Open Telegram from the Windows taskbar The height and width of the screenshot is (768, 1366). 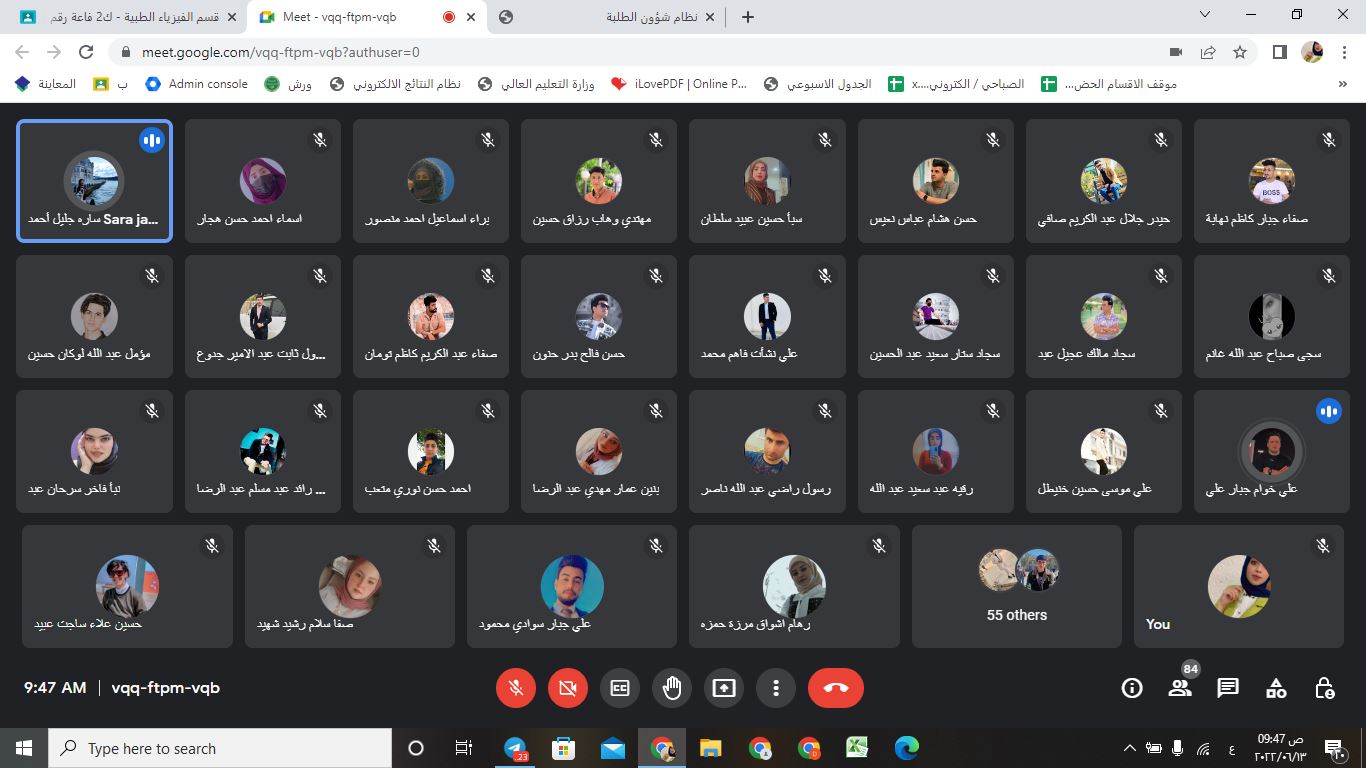tap(515, 748)
